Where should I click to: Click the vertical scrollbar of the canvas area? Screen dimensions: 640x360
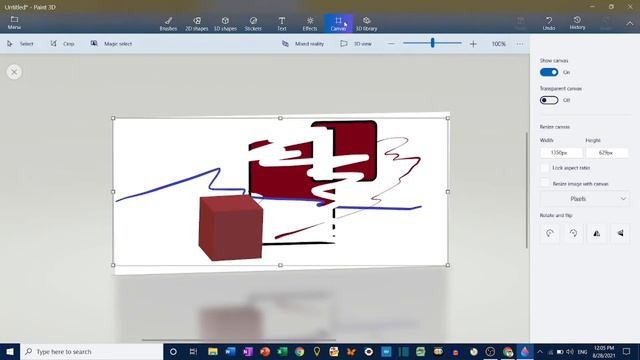tap(527, 190)
